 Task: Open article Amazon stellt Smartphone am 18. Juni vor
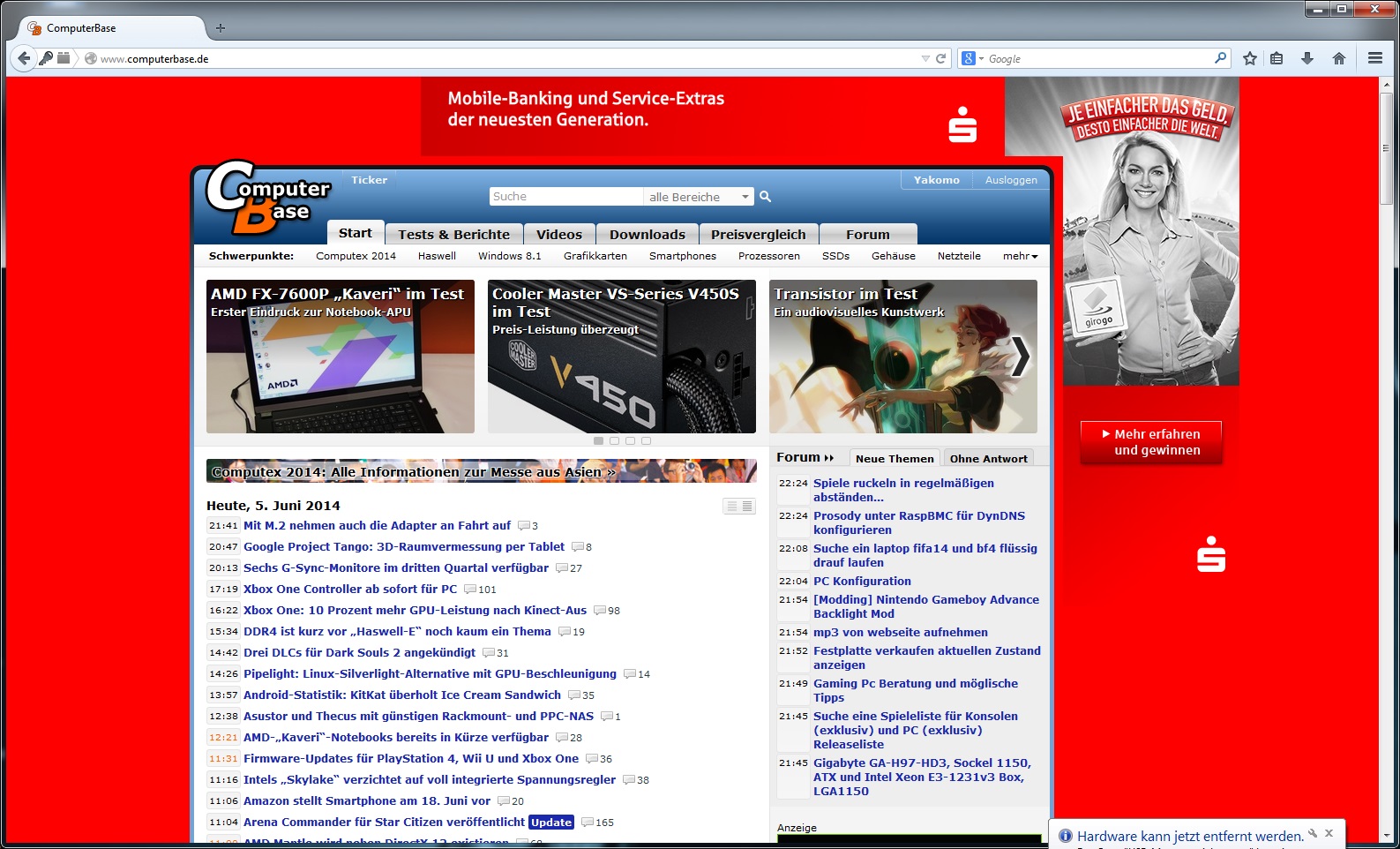click(x=367, y=801)
